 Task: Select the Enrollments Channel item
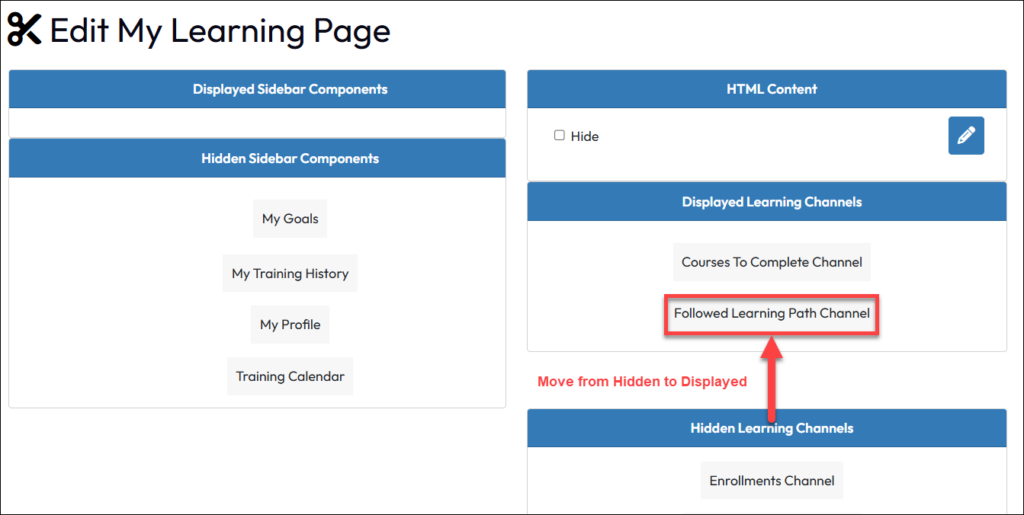(x=771, y=481)
